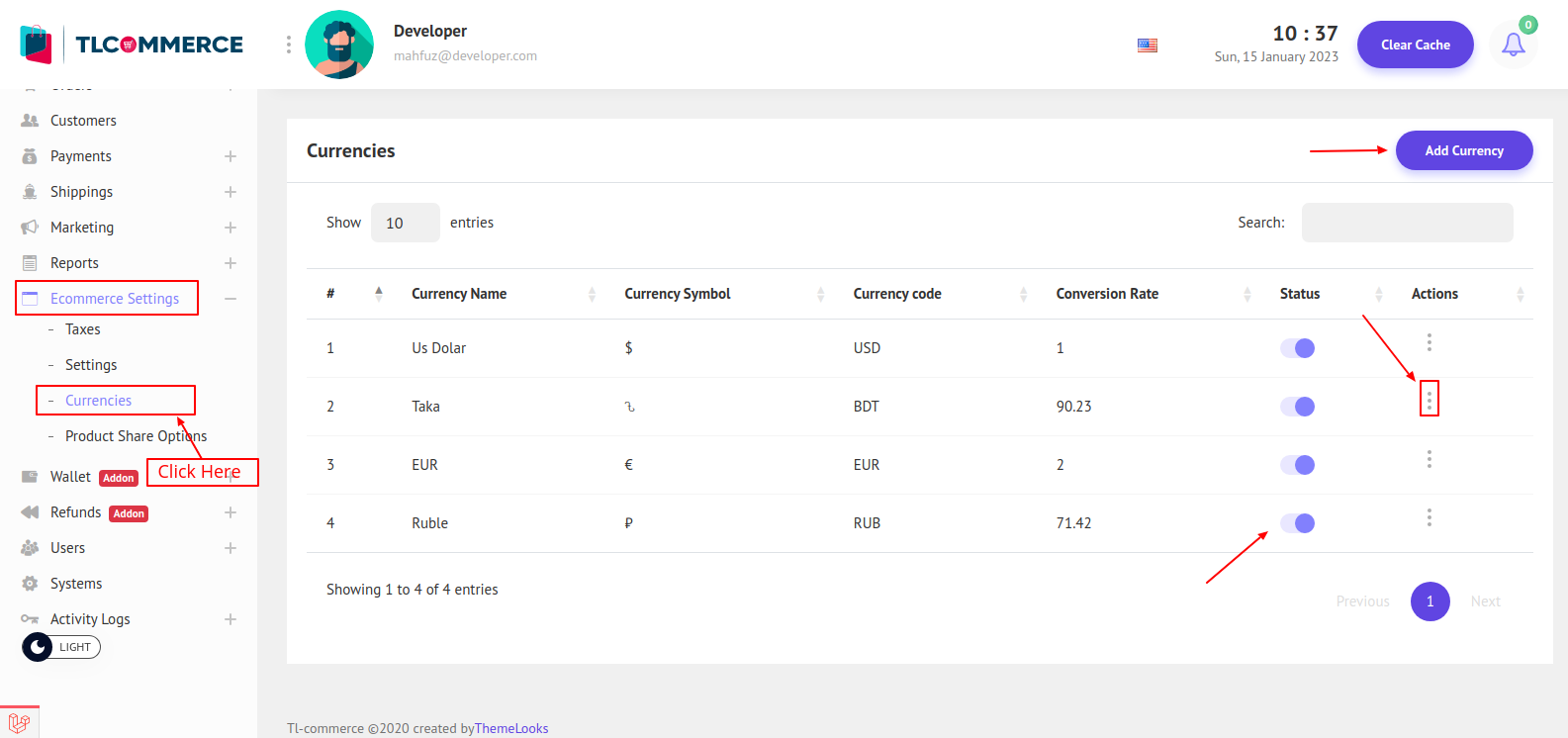
Task: Disable the Us Dolar status toggle
Action: (x=1297, y=348)
